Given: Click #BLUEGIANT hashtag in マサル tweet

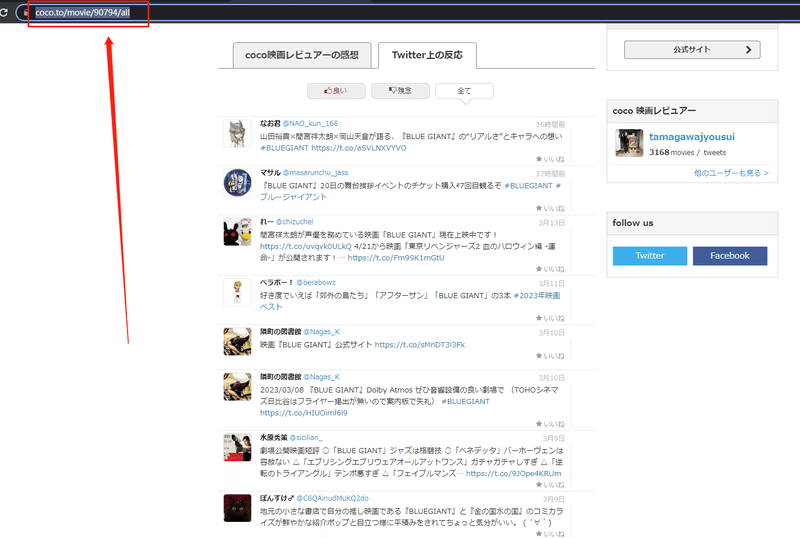Looking at the screenshot, I should [x=529, y=186].
